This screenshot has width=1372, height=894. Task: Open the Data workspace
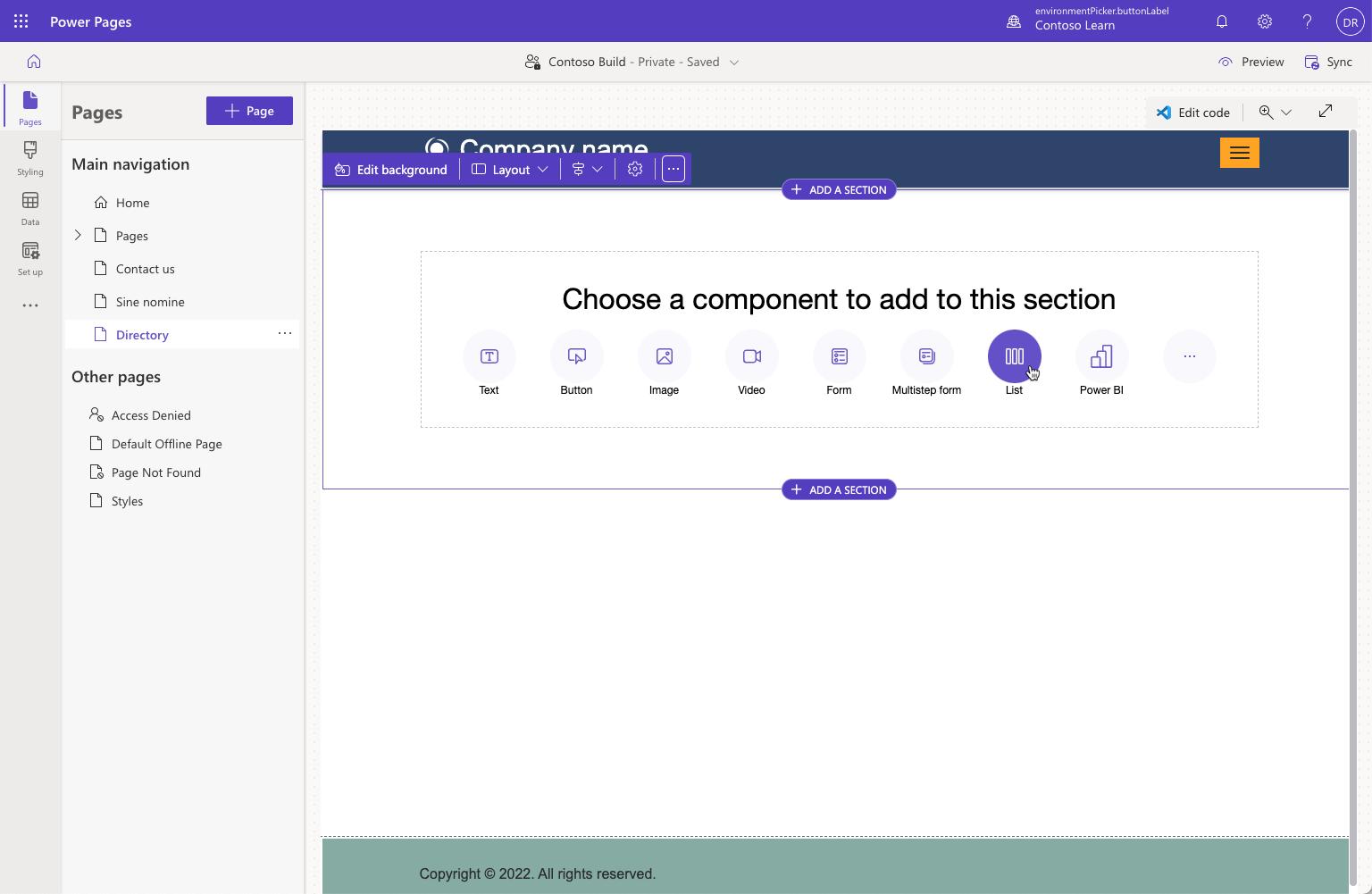click(x=29, y=207)
